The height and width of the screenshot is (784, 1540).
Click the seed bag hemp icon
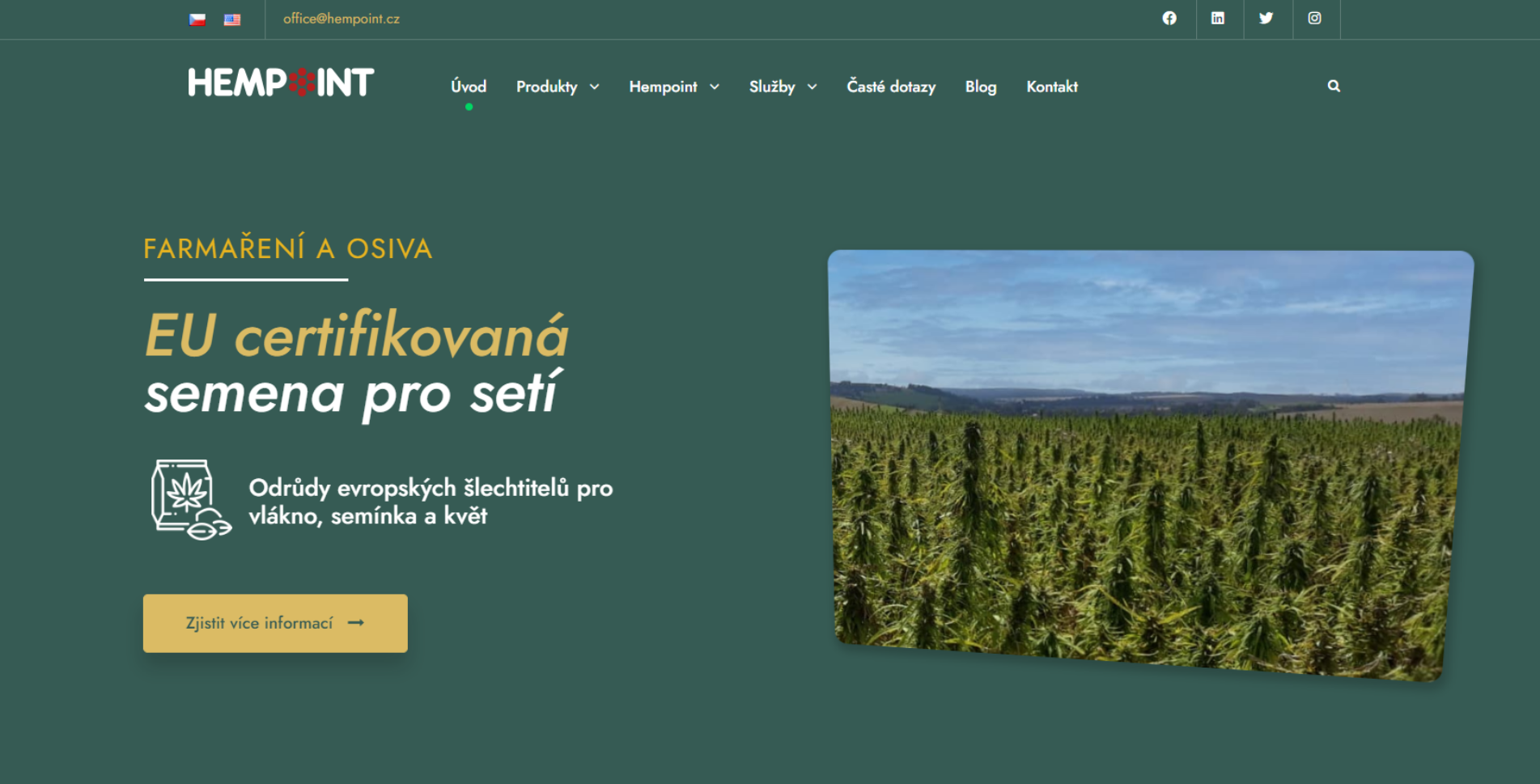[x=190, y=499]
